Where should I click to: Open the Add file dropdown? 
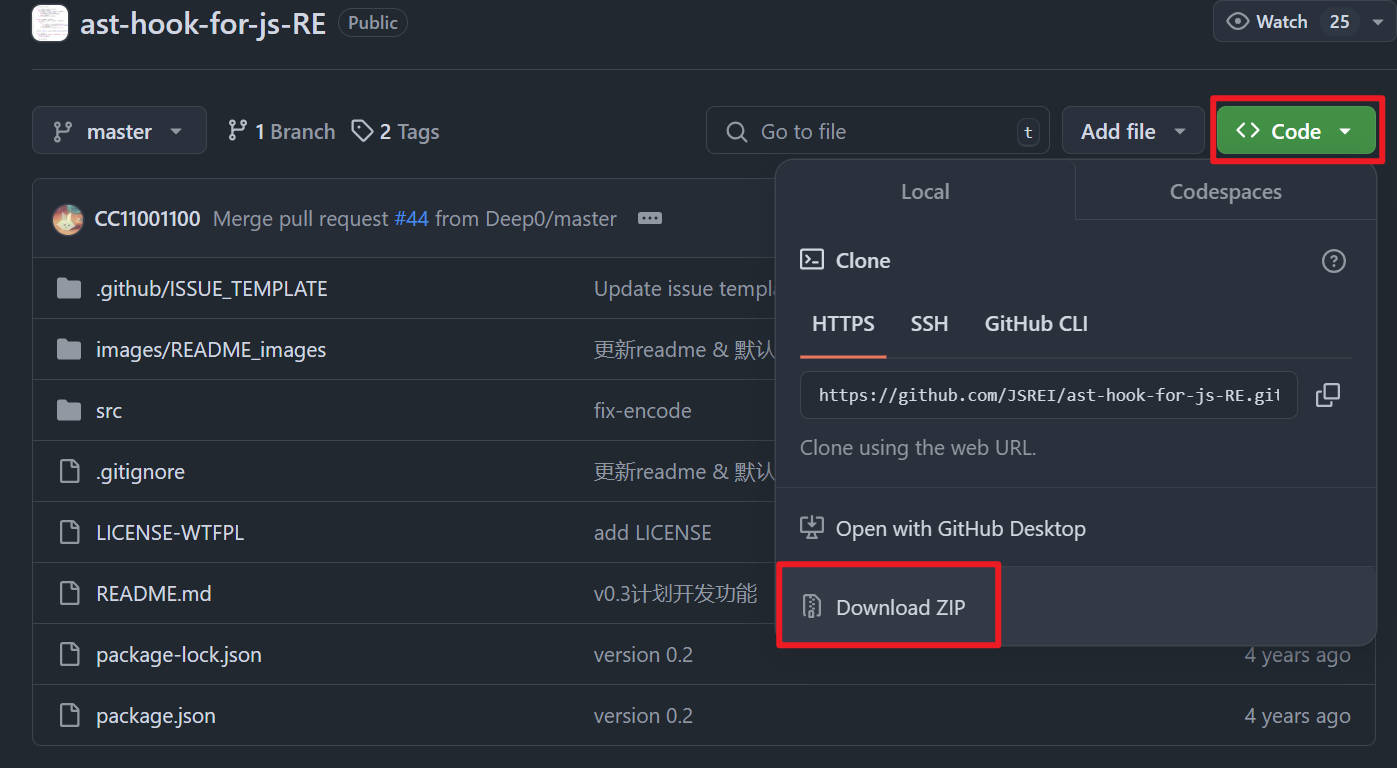pyautogui.click(x=1133, y=131)
